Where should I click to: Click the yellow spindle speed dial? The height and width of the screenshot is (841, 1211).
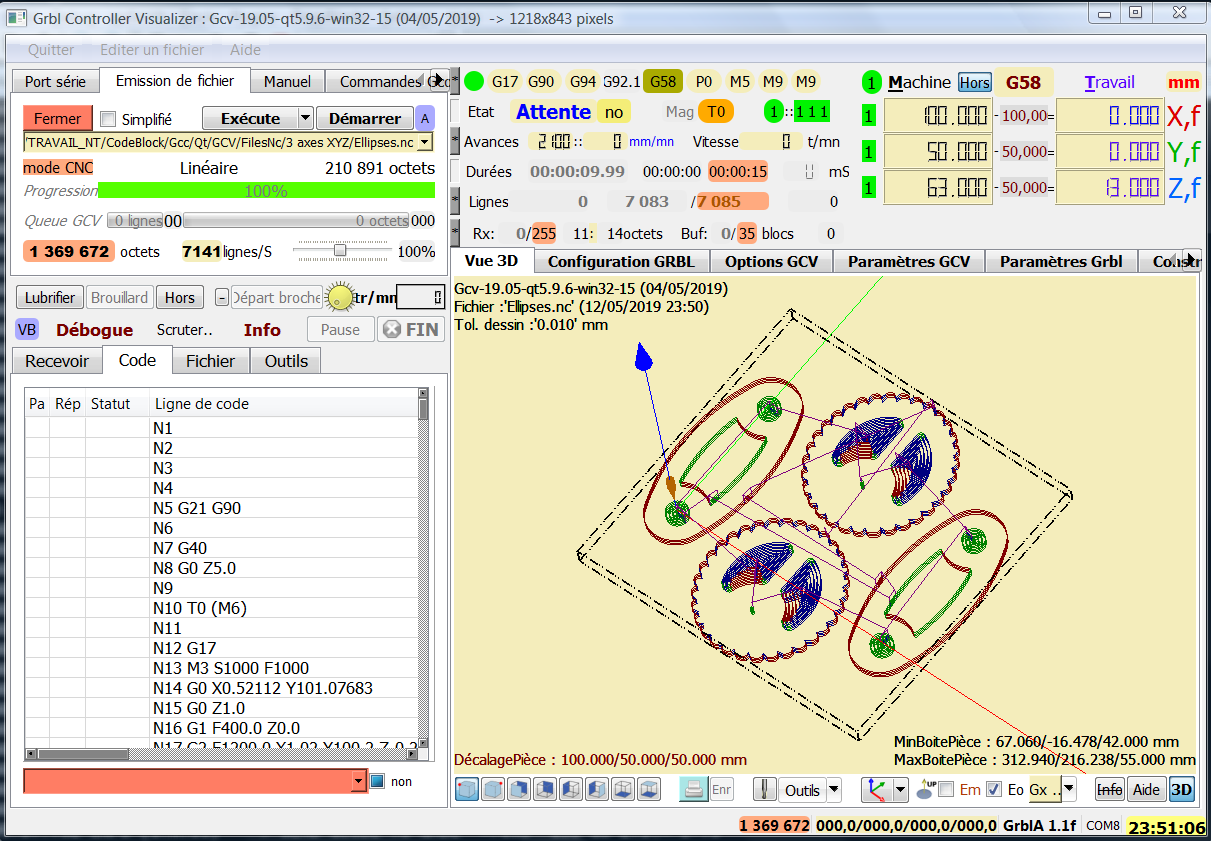(341, 297)
